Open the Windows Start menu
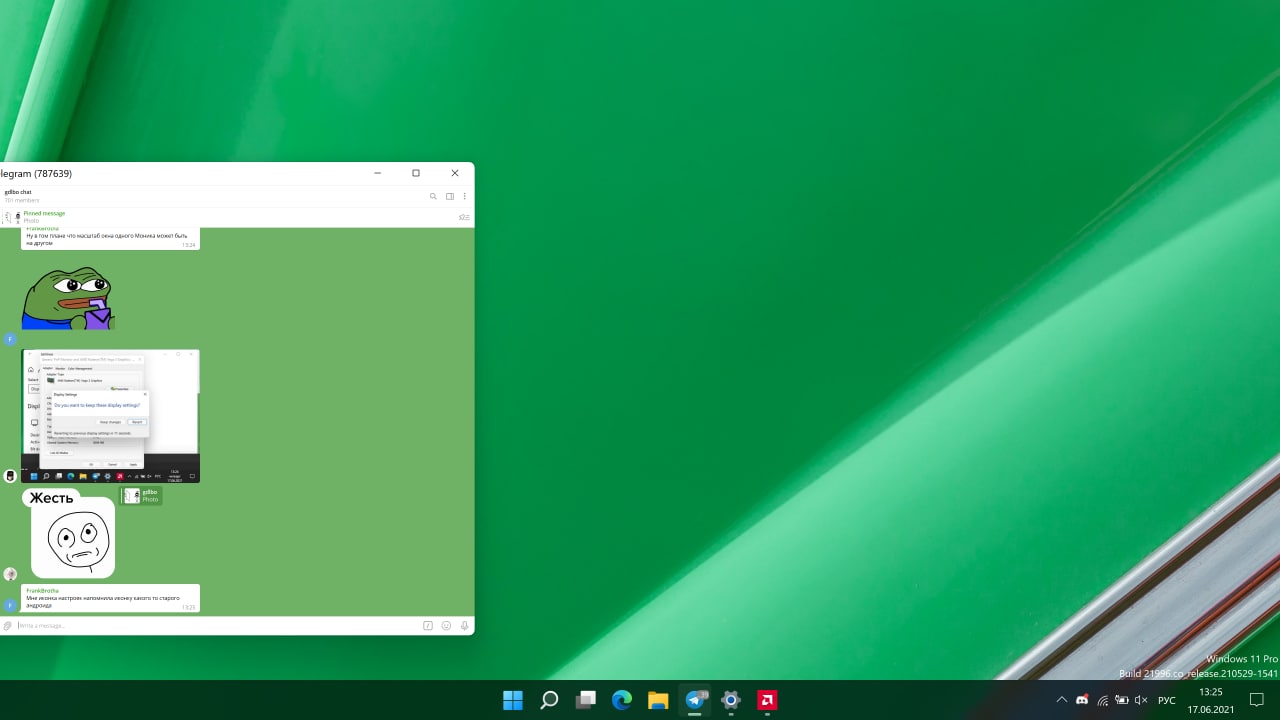 tap(513, 700)
